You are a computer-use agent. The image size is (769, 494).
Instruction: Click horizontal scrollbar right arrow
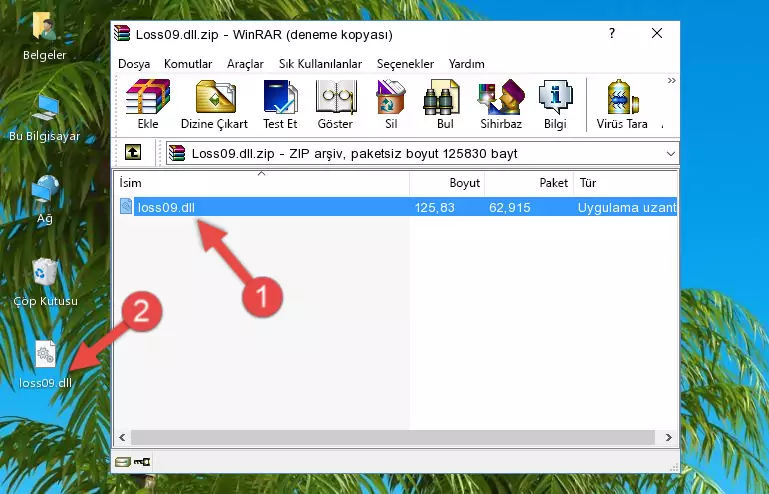coord(668,437)
